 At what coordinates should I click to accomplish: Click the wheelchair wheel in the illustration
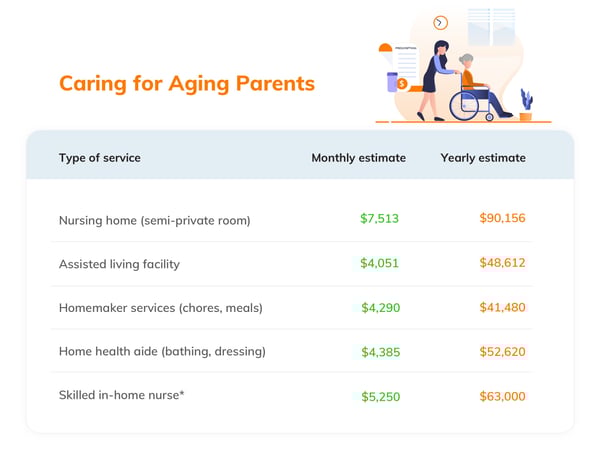464,106
